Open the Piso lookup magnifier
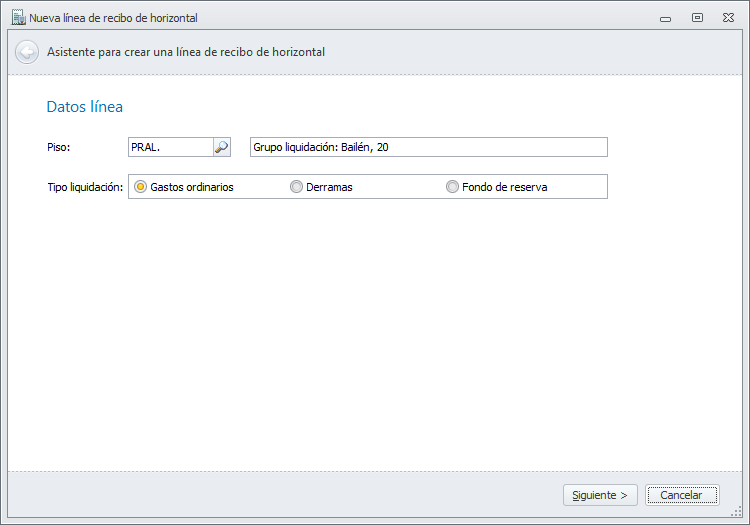Screen dimensions: 750x525 tap(221, 147)
